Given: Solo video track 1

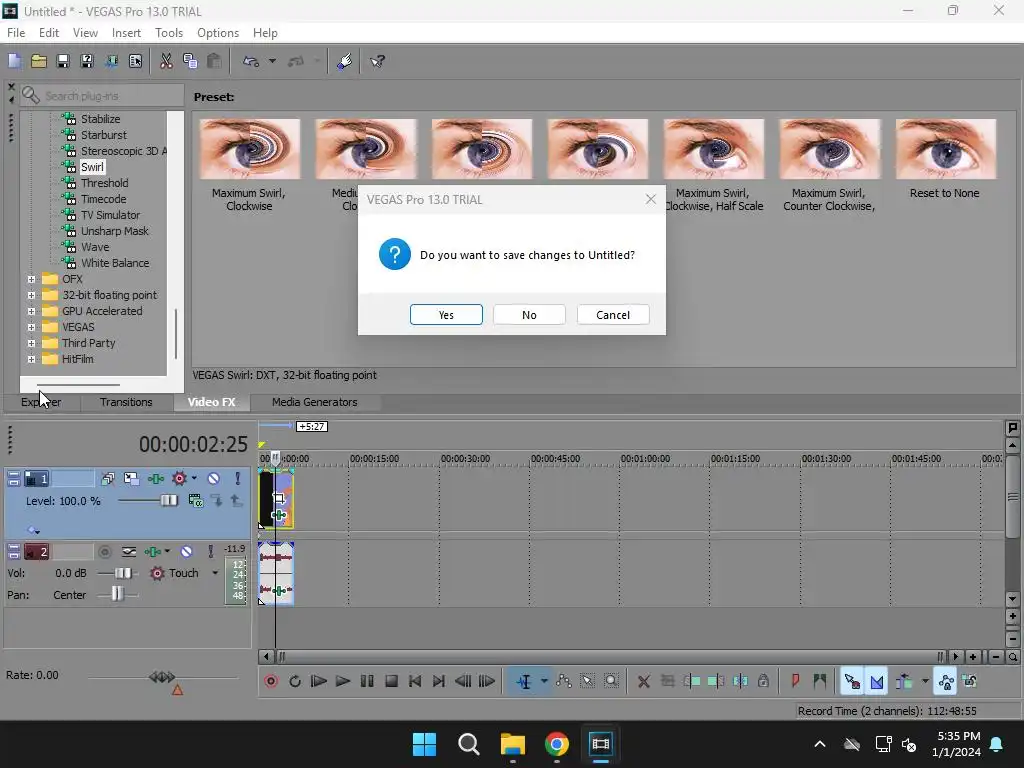Looking at the screenshot, I should [238, 479].
